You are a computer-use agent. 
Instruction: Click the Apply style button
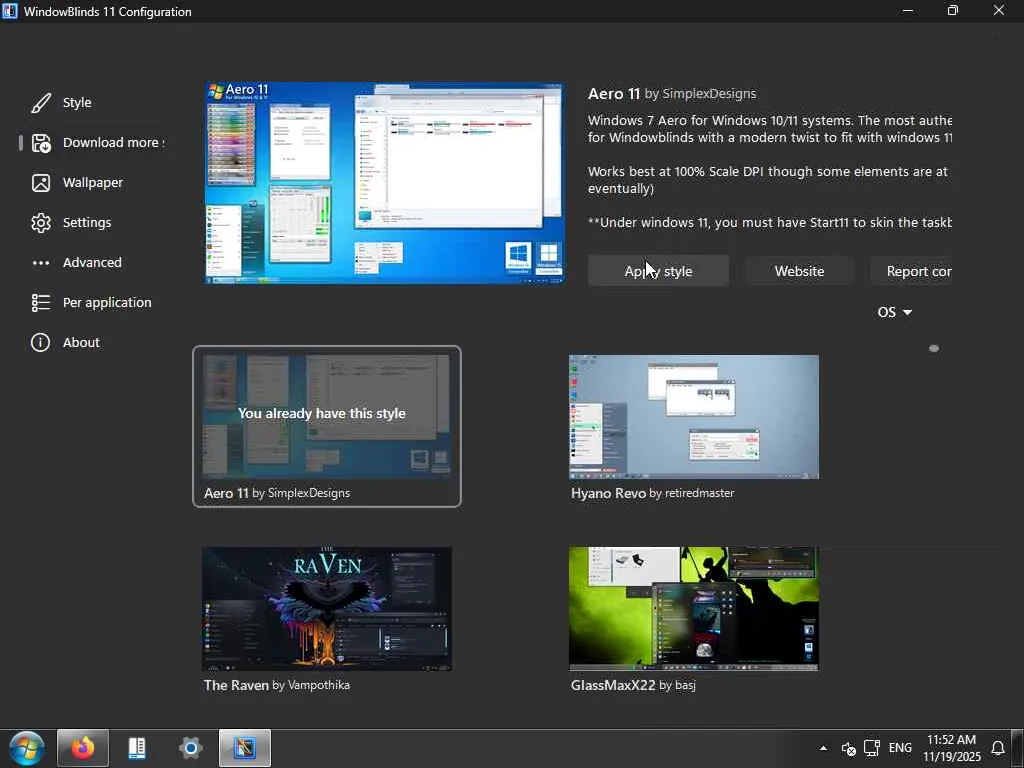[x=658, y=271]
